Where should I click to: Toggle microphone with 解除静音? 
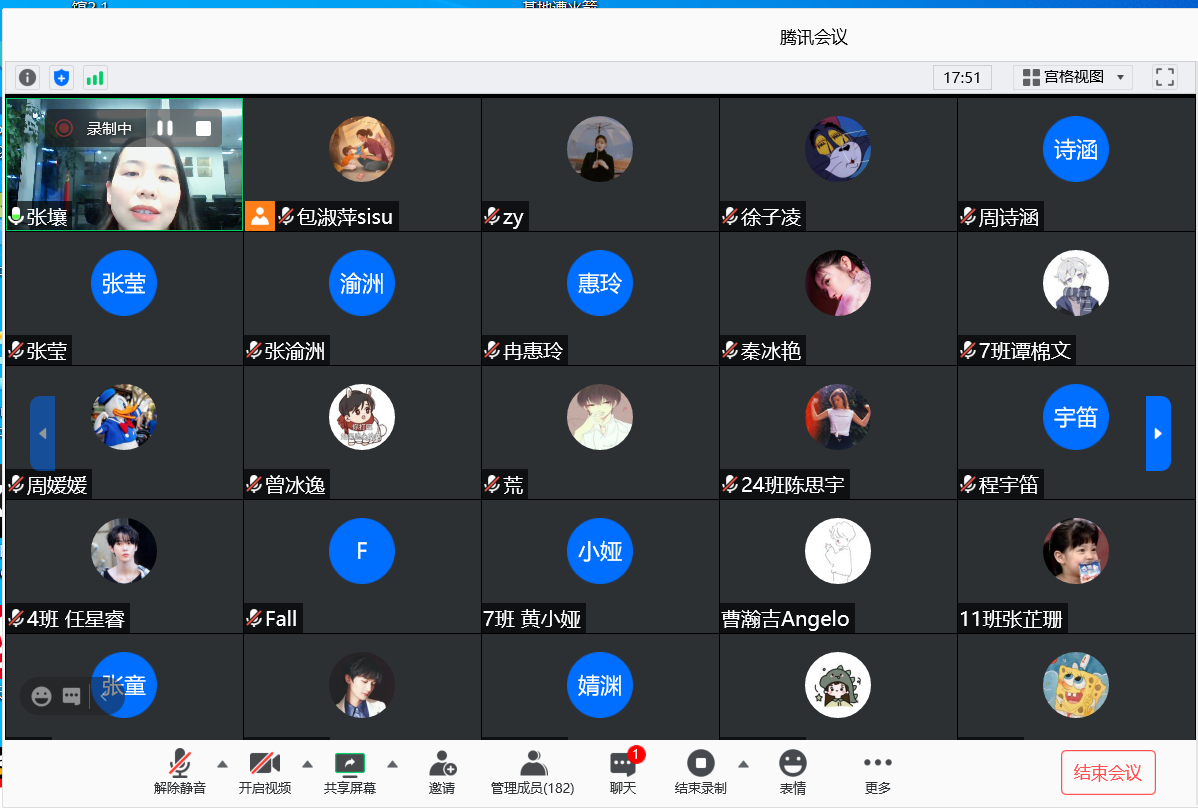coord(180,773)
